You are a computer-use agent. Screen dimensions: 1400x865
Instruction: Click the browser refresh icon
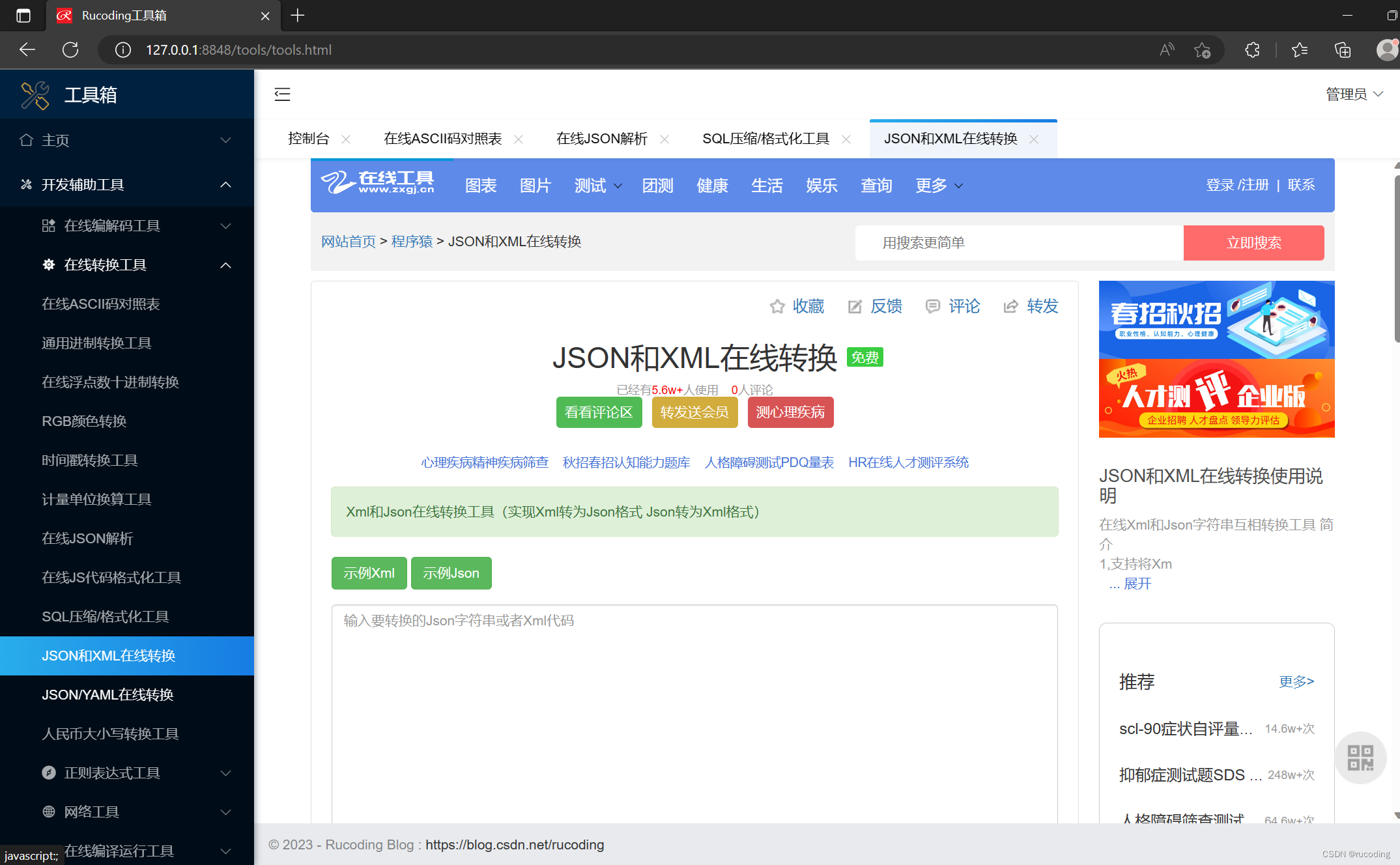[x=70, y=50]
